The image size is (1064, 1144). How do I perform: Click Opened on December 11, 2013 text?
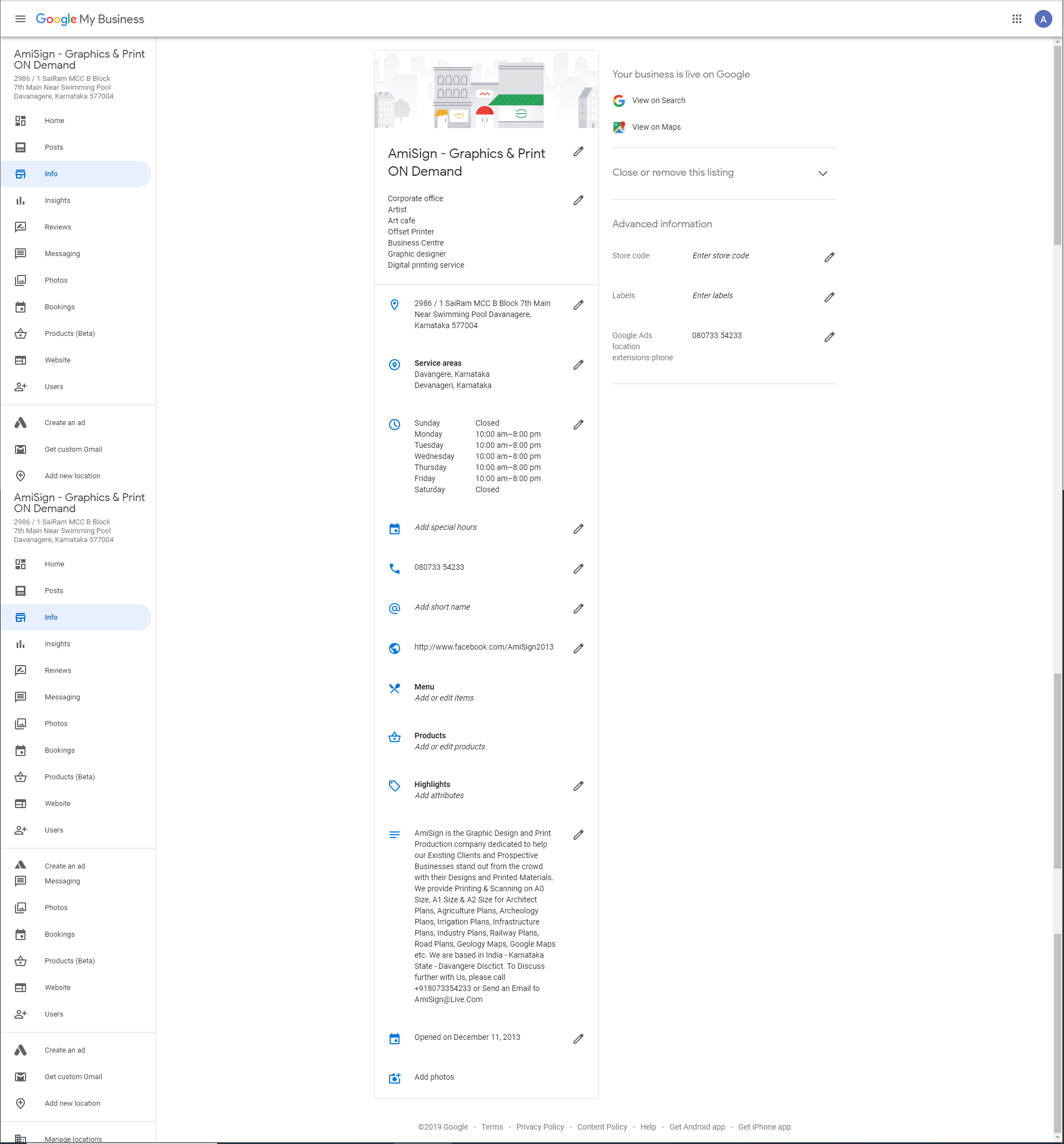point(467,1038)
